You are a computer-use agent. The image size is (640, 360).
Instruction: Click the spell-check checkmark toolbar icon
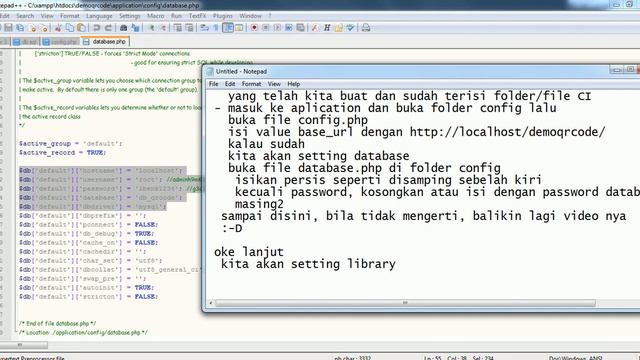pyautogui.click(x=350, y=28)
